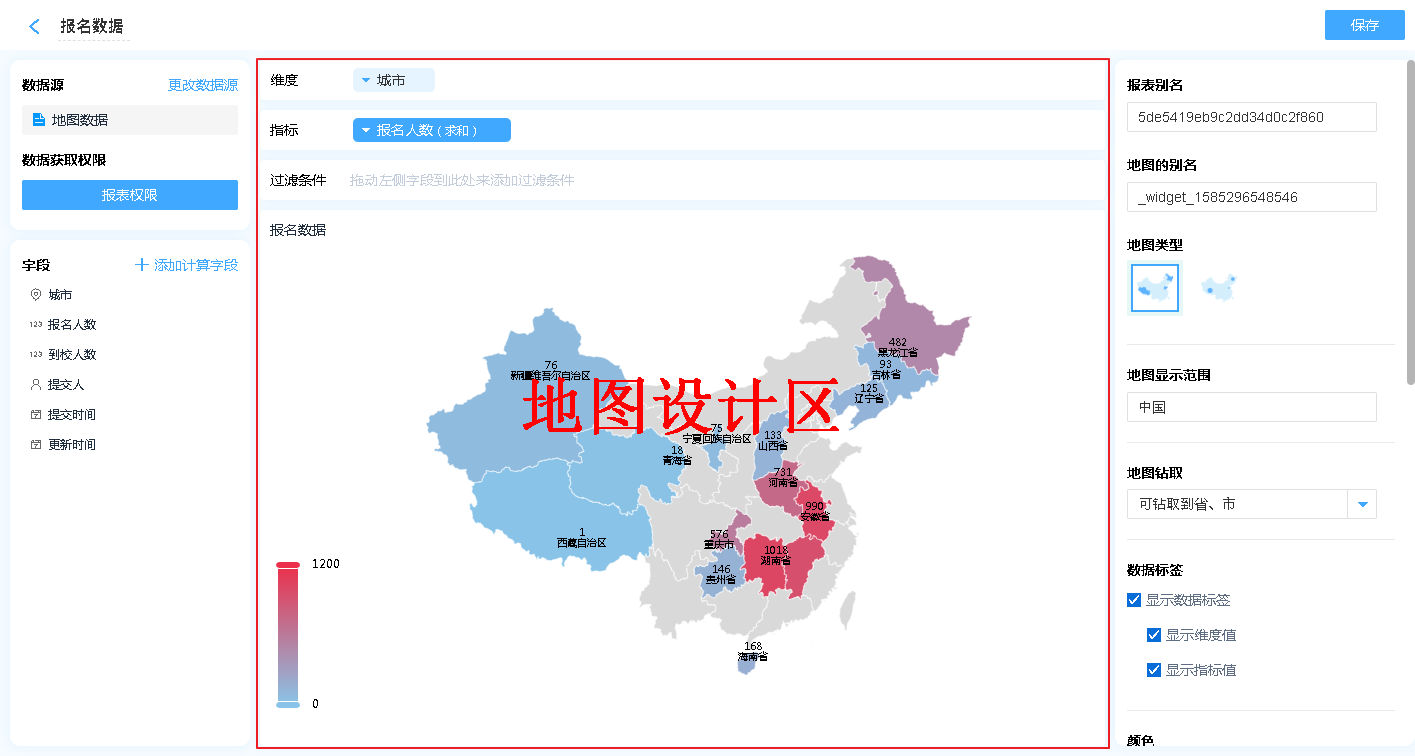The width and height of the screenshot is (1415, 756).
Task: Click the 报表别名 input field
Action: click(1251, 117)
